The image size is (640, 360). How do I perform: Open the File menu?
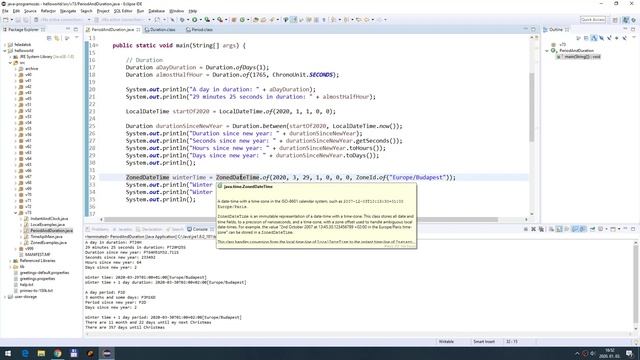pos(5,11)
